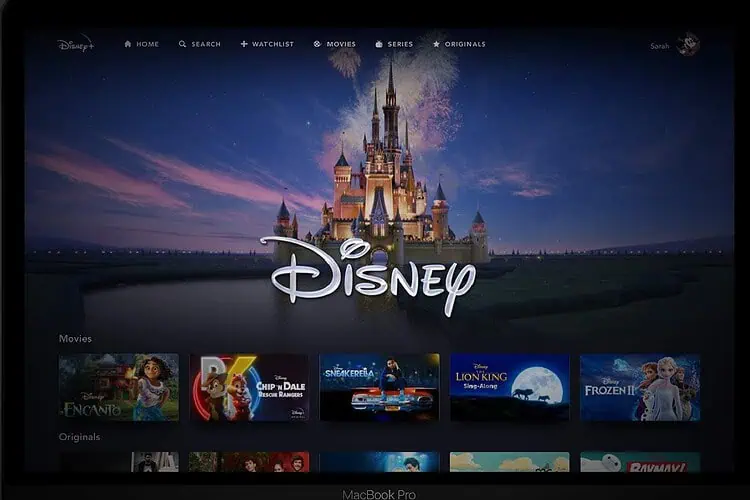The height and width of the screenshot is (500, 750).
Task: Open the Mickey profile avatar
Action: pos(687,45)
